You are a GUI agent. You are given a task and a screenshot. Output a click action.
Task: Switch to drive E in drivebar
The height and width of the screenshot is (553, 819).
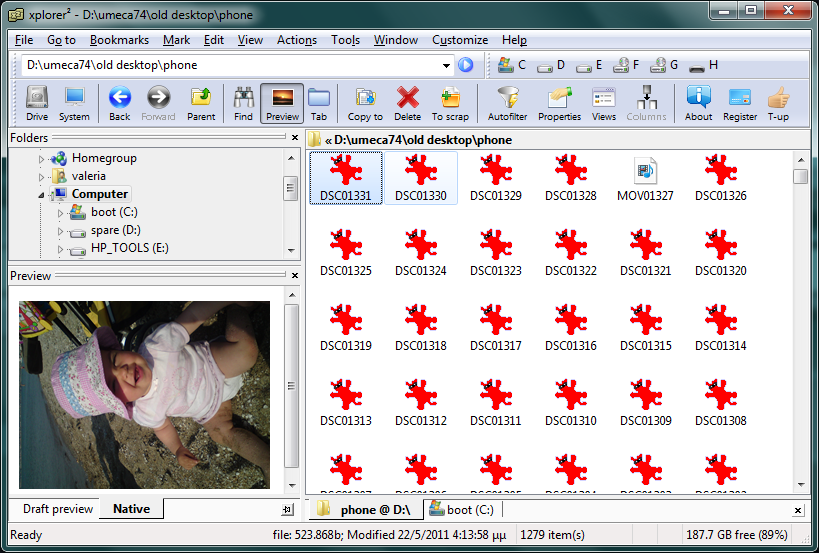pyautogui.click(x=589, y=65)
